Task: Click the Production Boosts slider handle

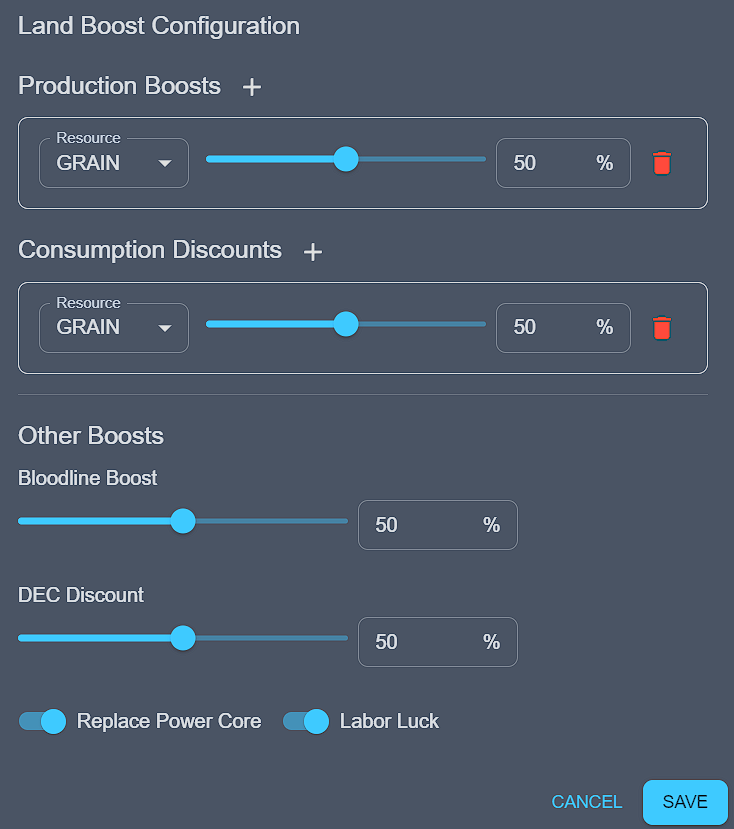Action: (346, 159)
